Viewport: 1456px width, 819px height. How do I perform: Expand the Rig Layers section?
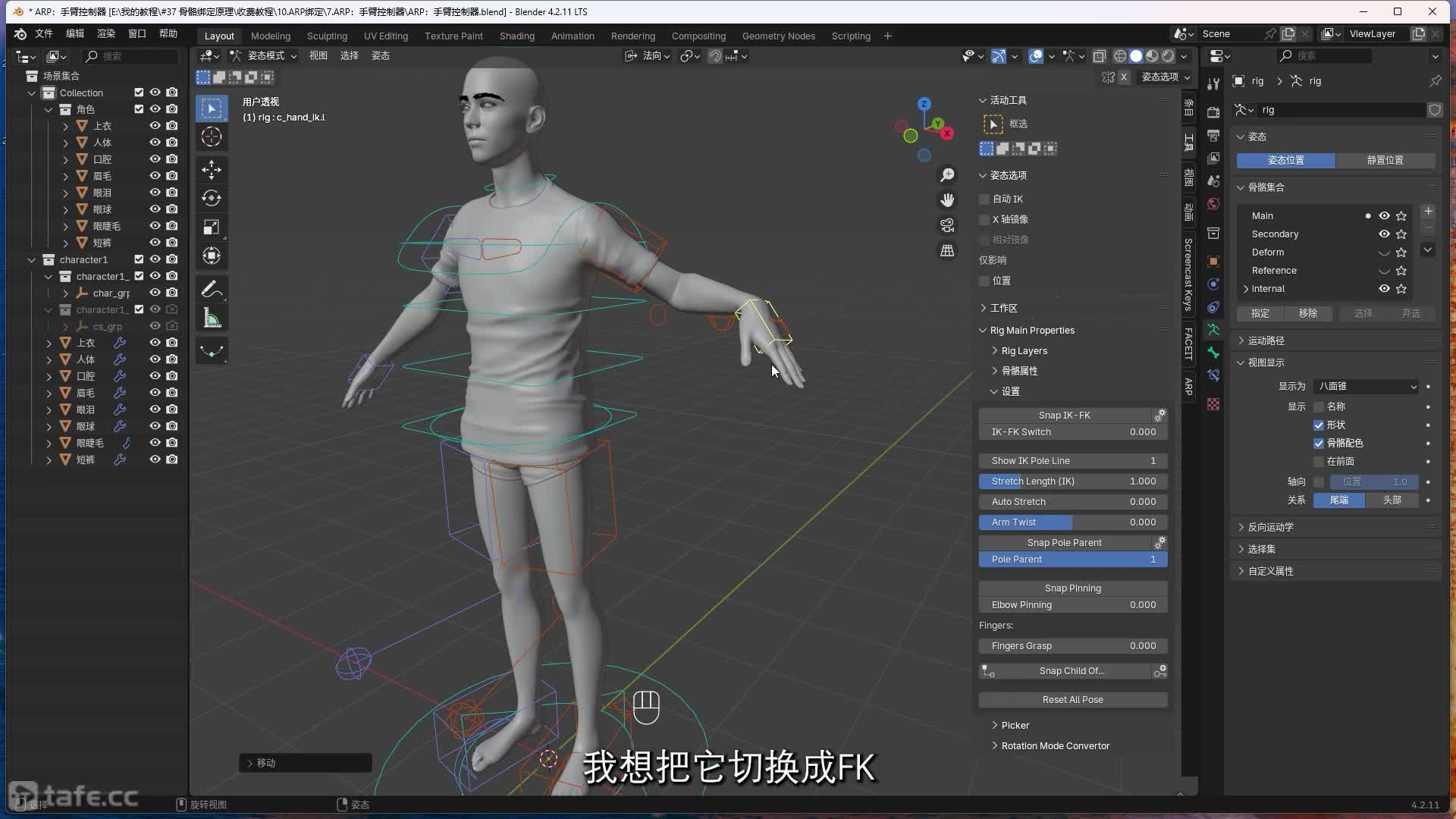[1023, 351]
